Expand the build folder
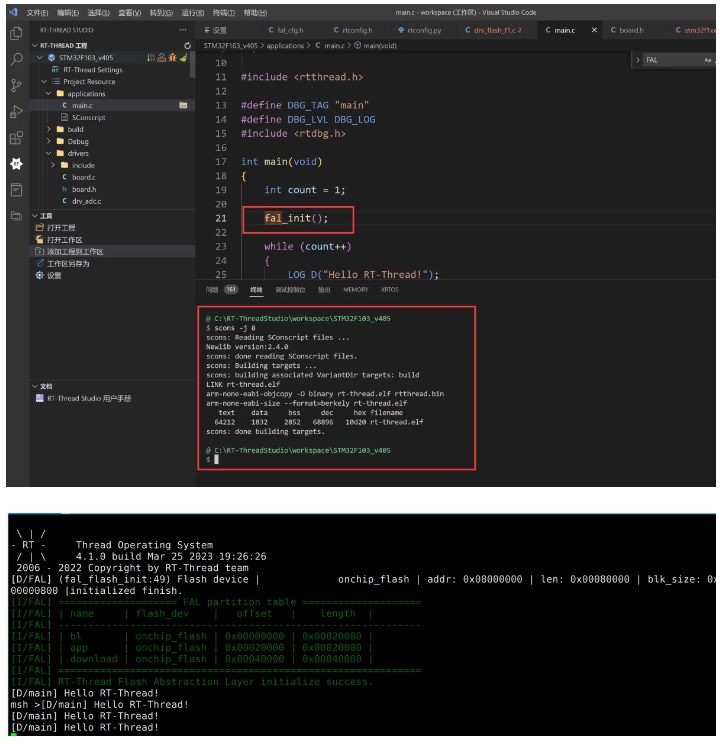The height and width of the screenshot is (744, 720). tap(48, 129)
